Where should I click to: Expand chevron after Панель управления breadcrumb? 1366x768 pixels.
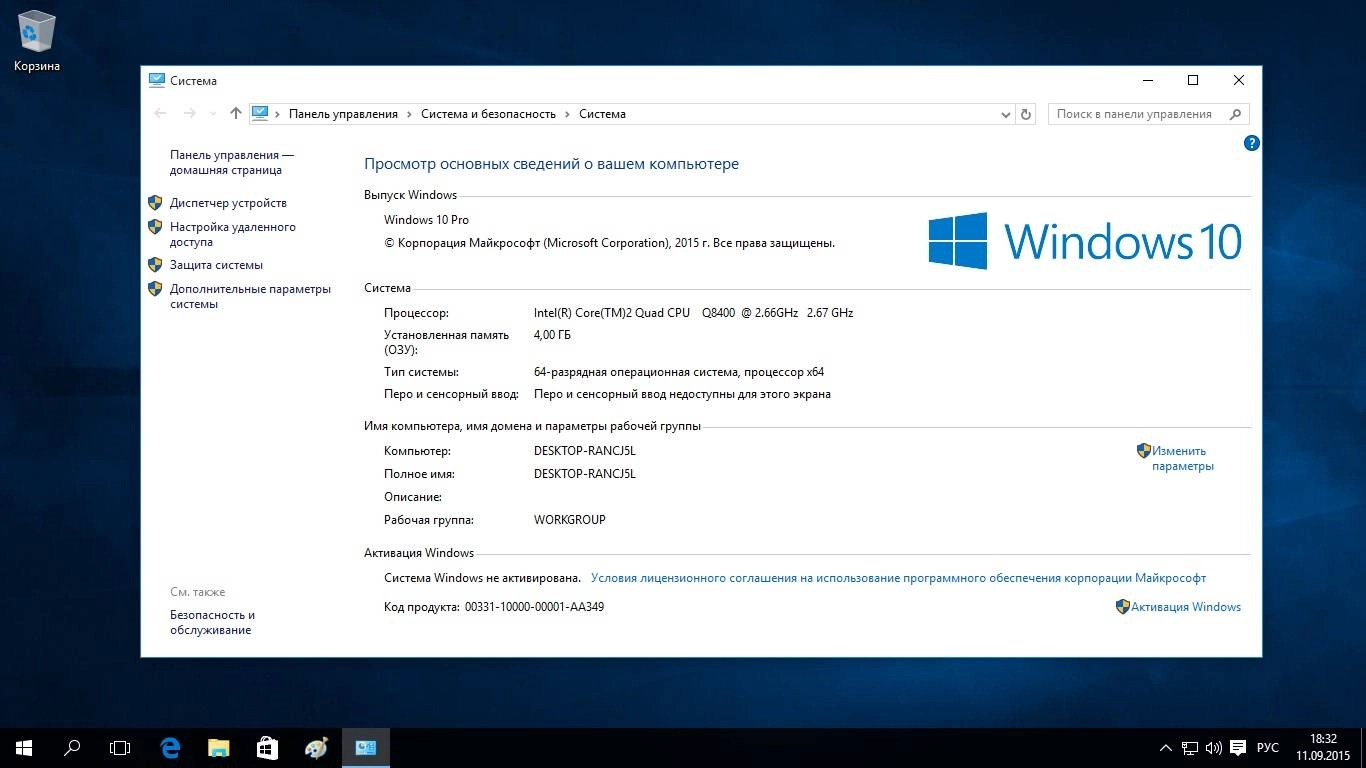(409, 114)
